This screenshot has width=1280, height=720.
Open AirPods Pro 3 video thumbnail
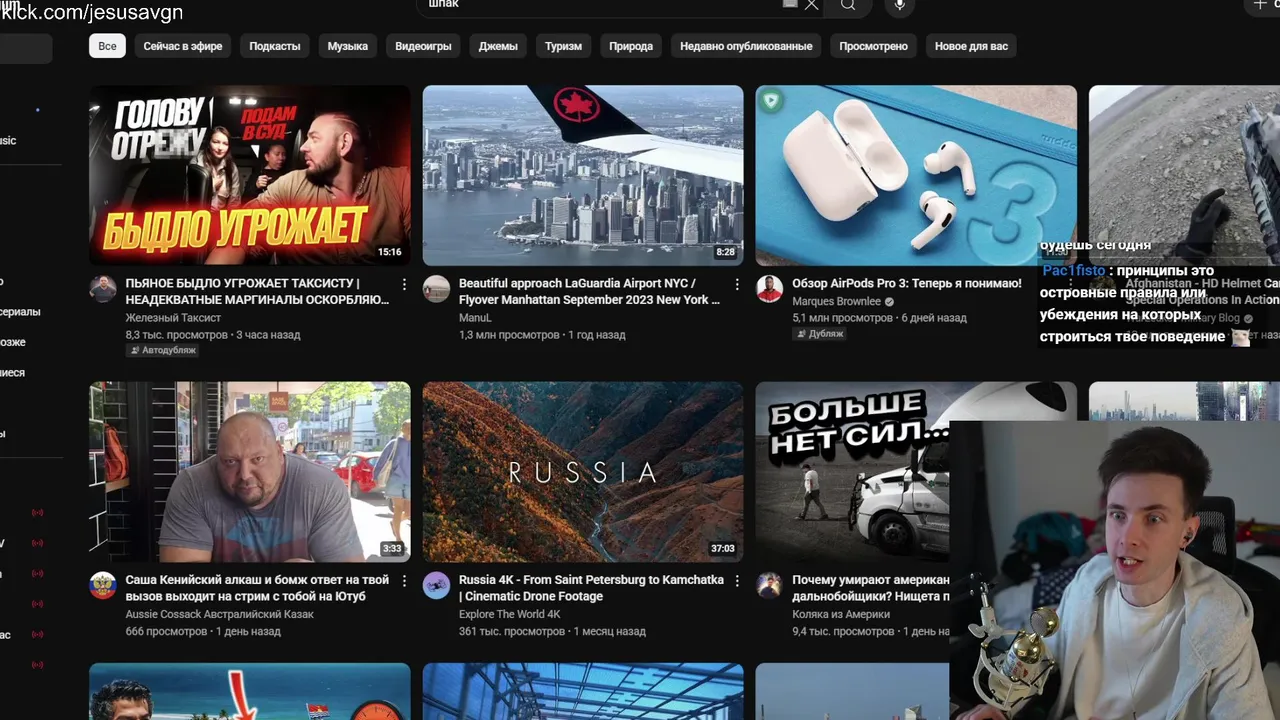(916, 175)
